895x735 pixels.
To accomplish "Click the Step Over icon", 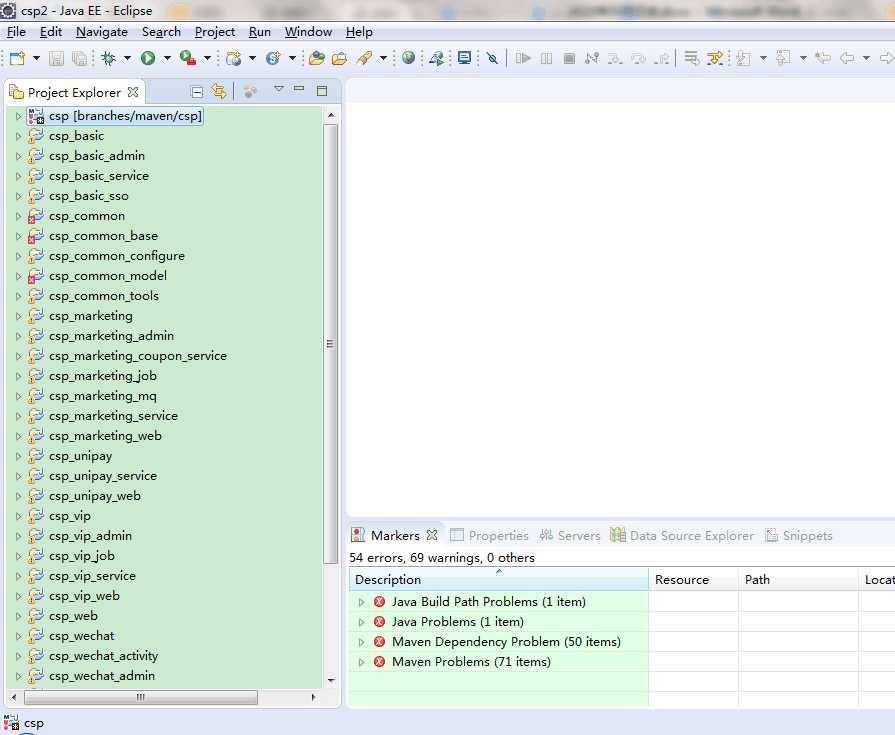I will 638,58.
